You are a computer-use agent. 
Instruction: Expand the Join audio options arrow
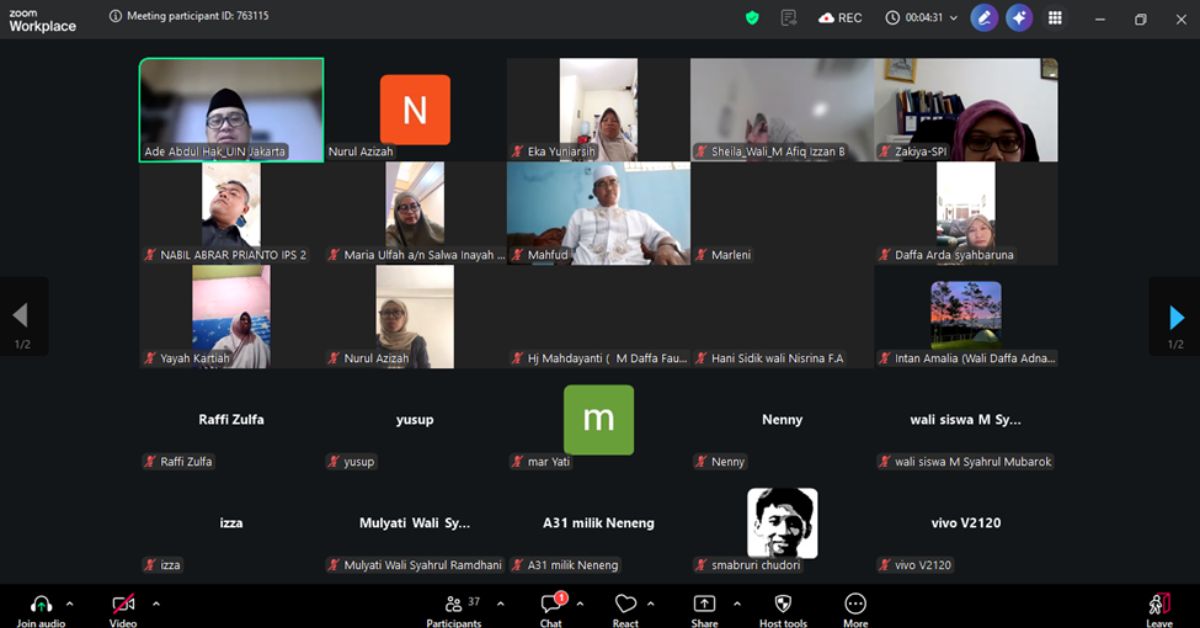pyautogui.click(x=69, y=603)
